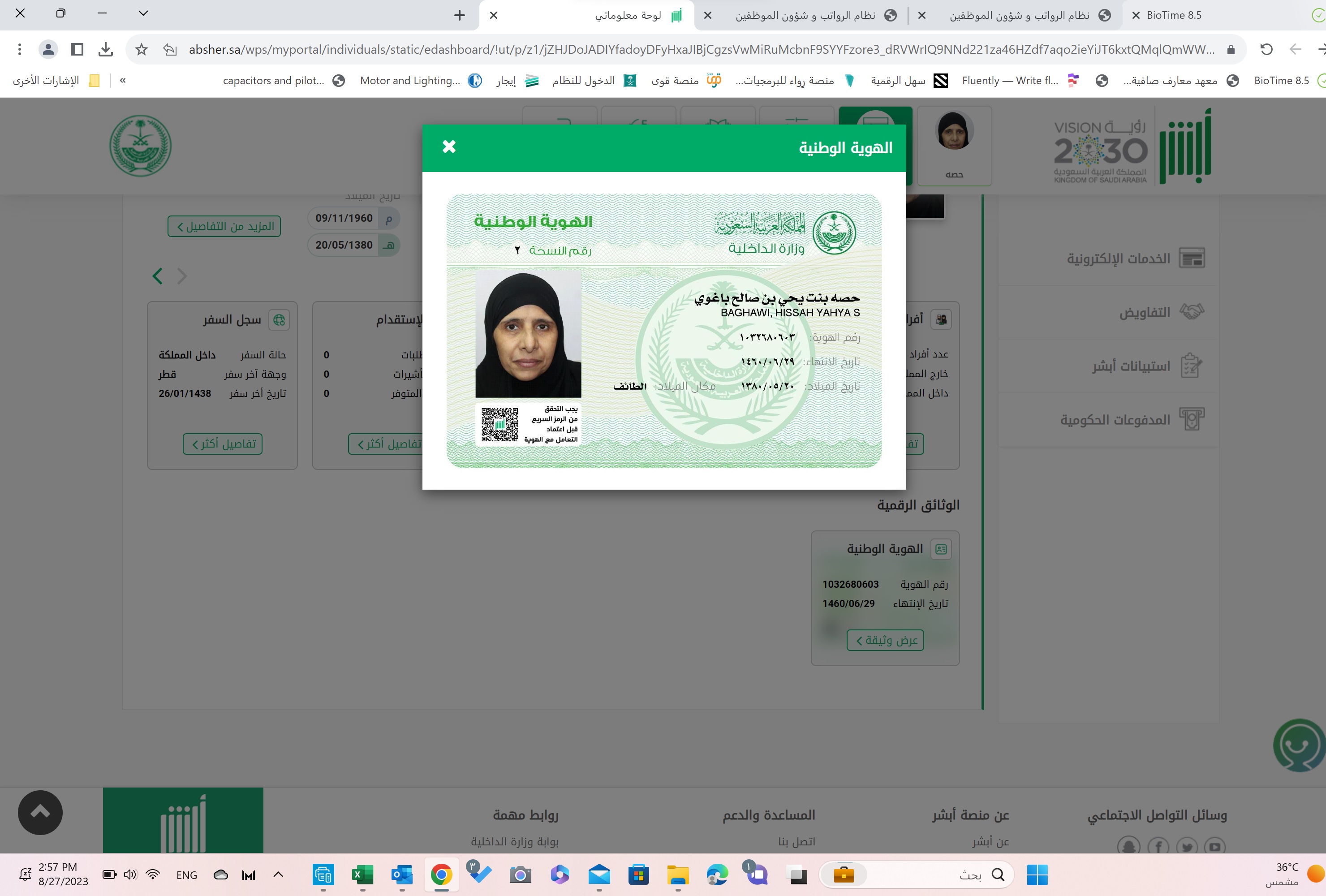Close the الهوية الوطنية popup with X icon
The width and height of the screenshot is (1326, 896).
[449, 146]
